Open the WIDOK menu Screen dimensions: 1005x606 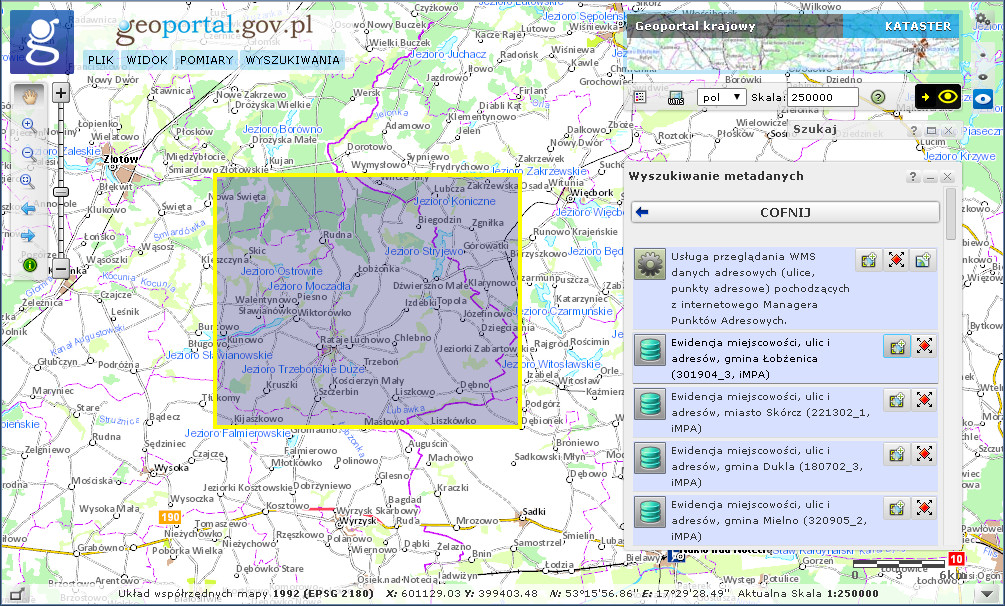click(147, 60)
